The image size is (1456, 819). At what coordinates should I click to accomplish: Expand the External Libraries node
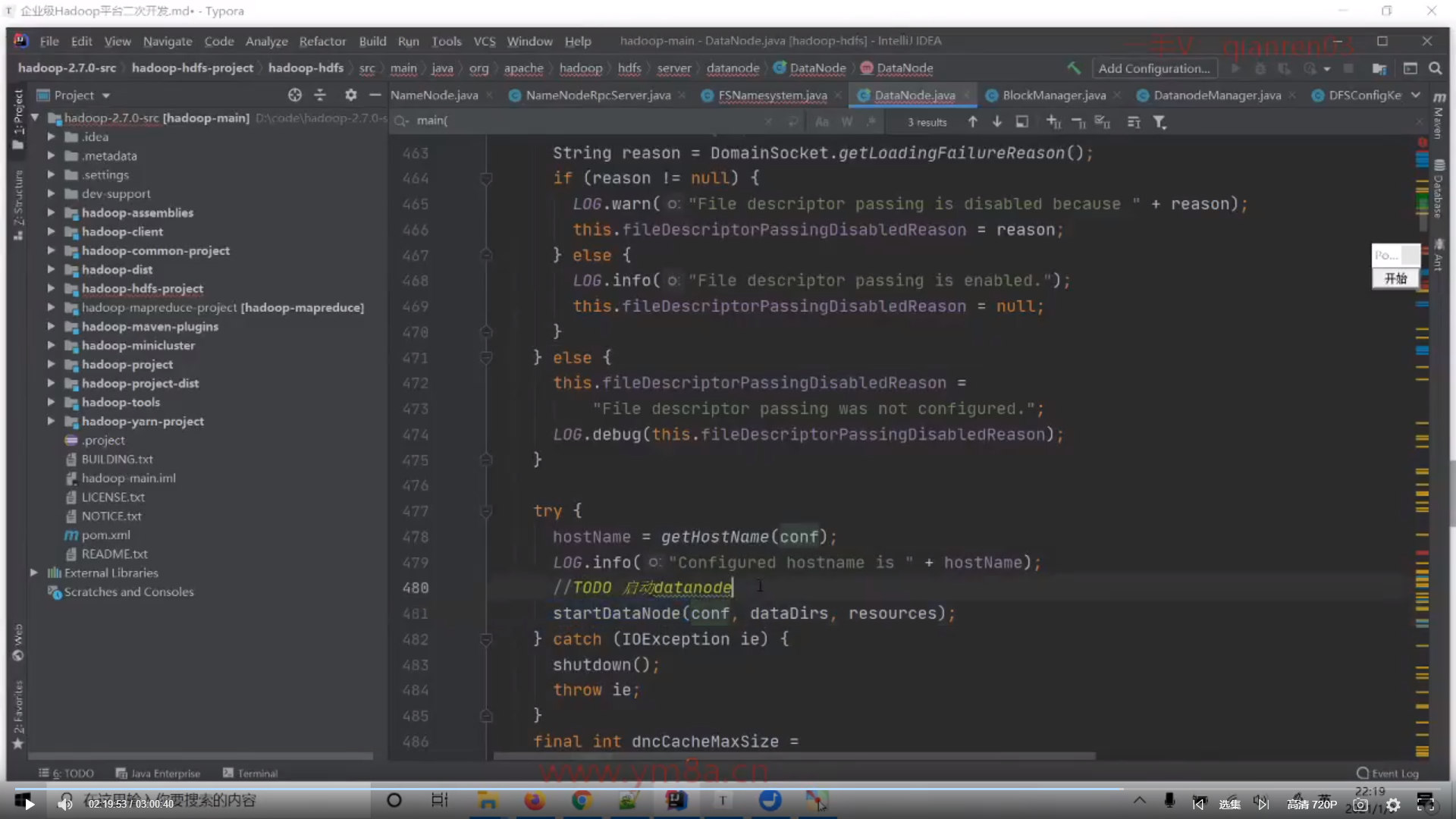(34, 573)
